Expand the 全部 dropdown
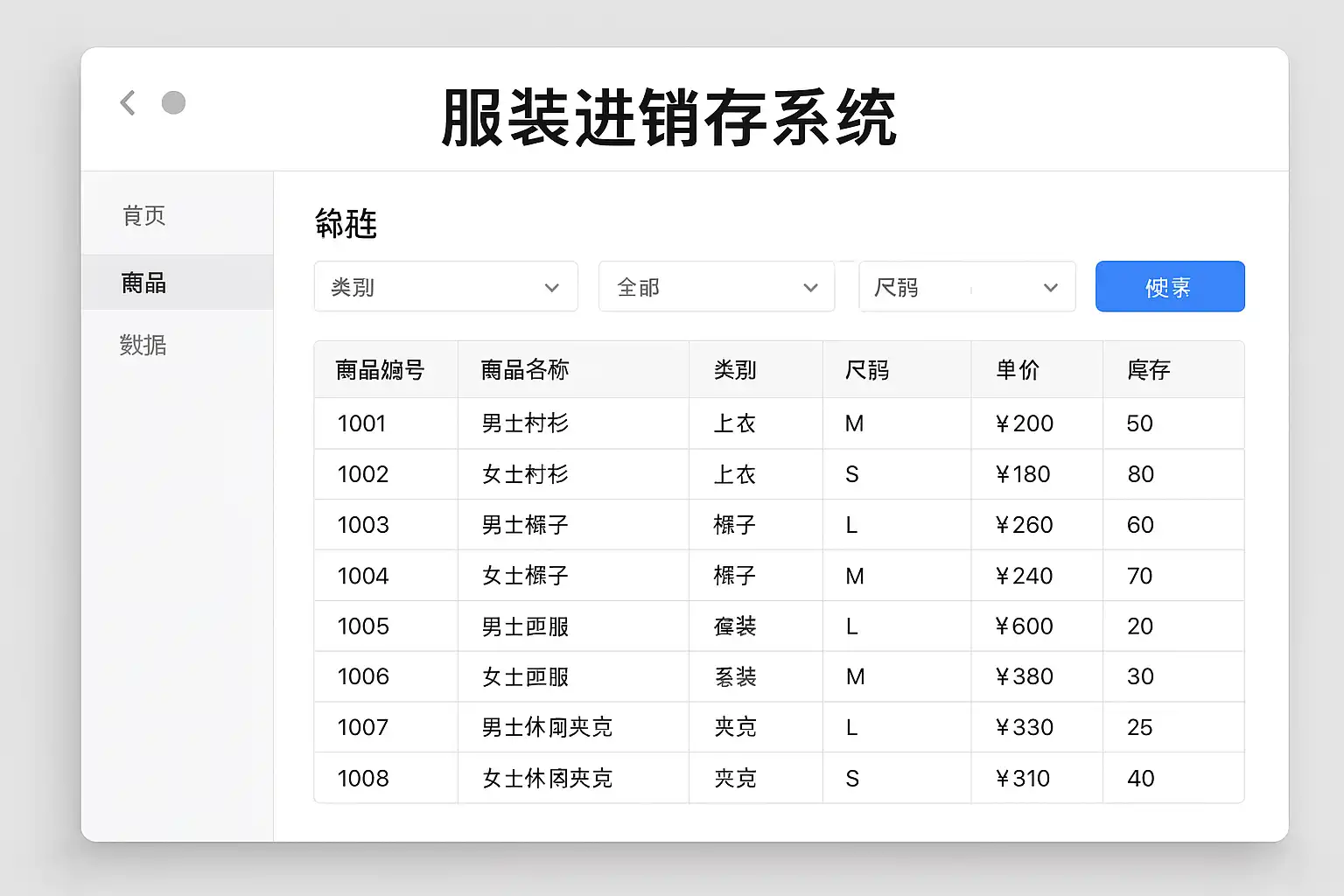This screenshot has width=1344, height=896. (716, 287)
